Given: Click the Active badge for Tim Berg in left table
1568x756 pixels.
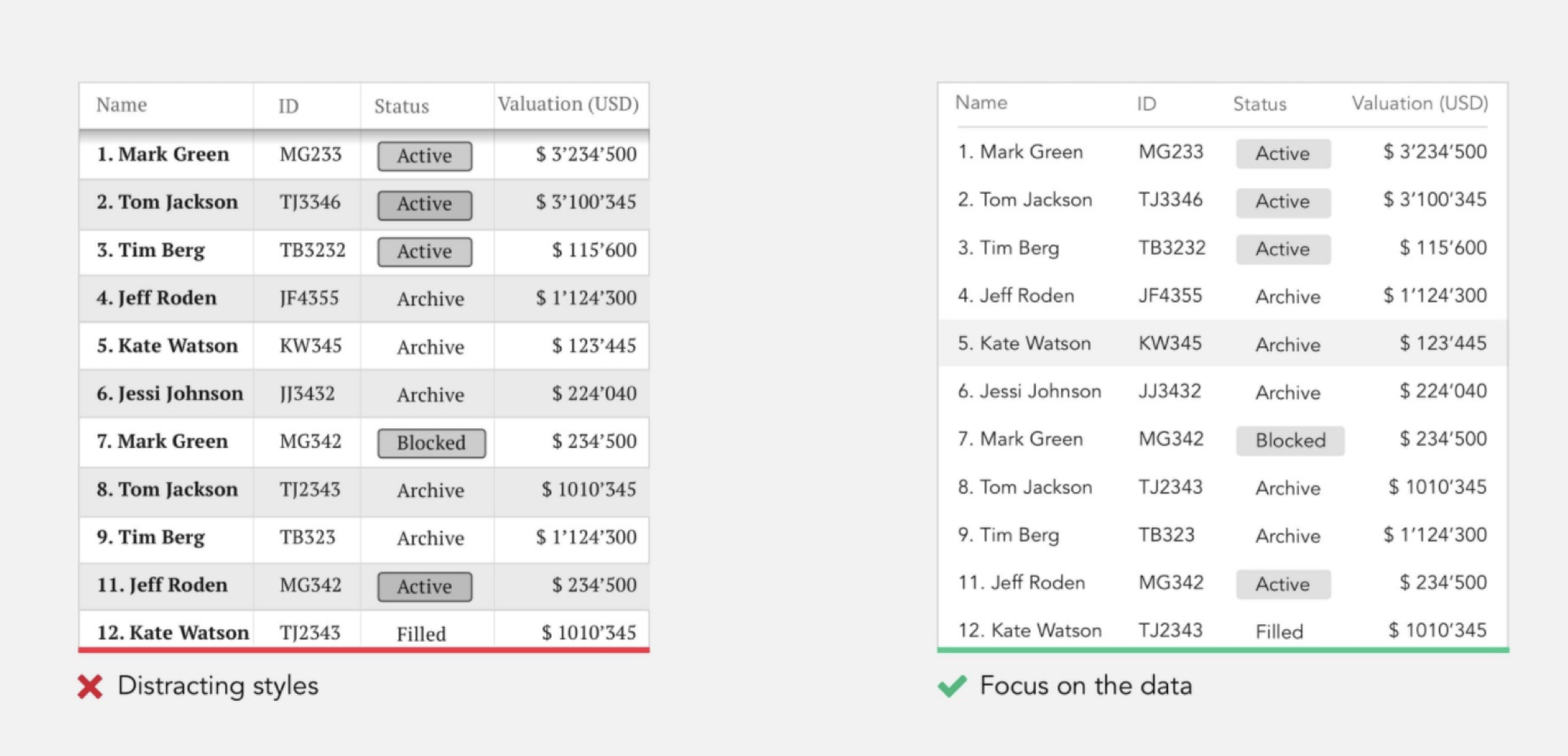Looking at the screenshot, I should [425, 252].
